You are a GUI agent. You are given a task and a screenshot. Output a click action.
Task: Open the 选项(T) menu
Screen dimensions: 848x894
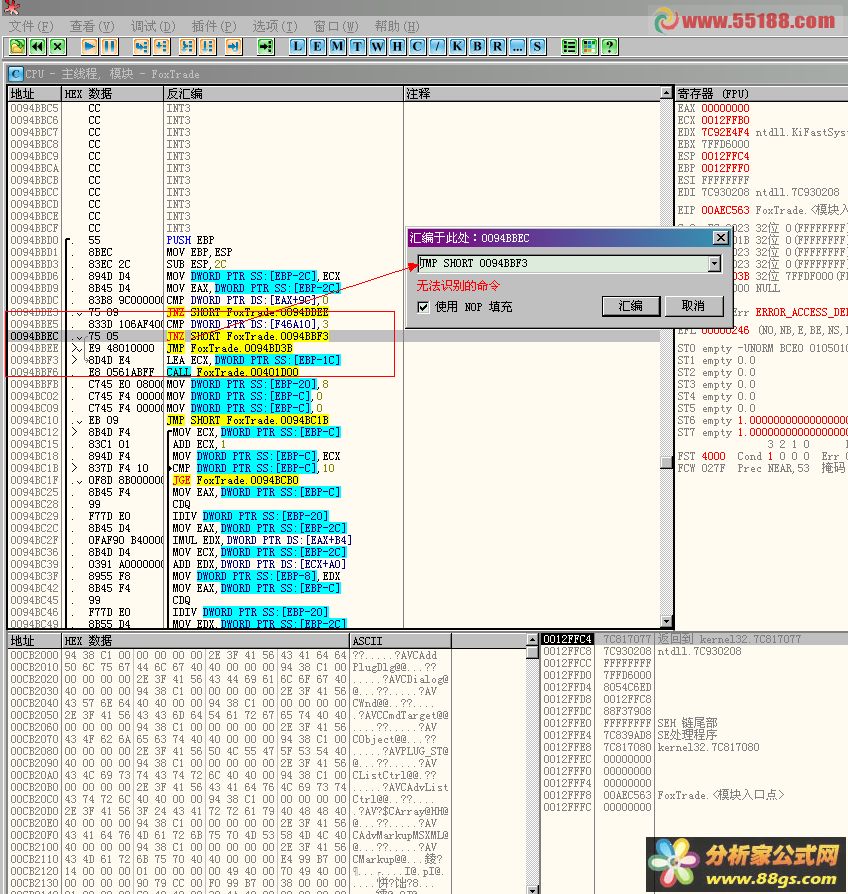pos(275,26)
